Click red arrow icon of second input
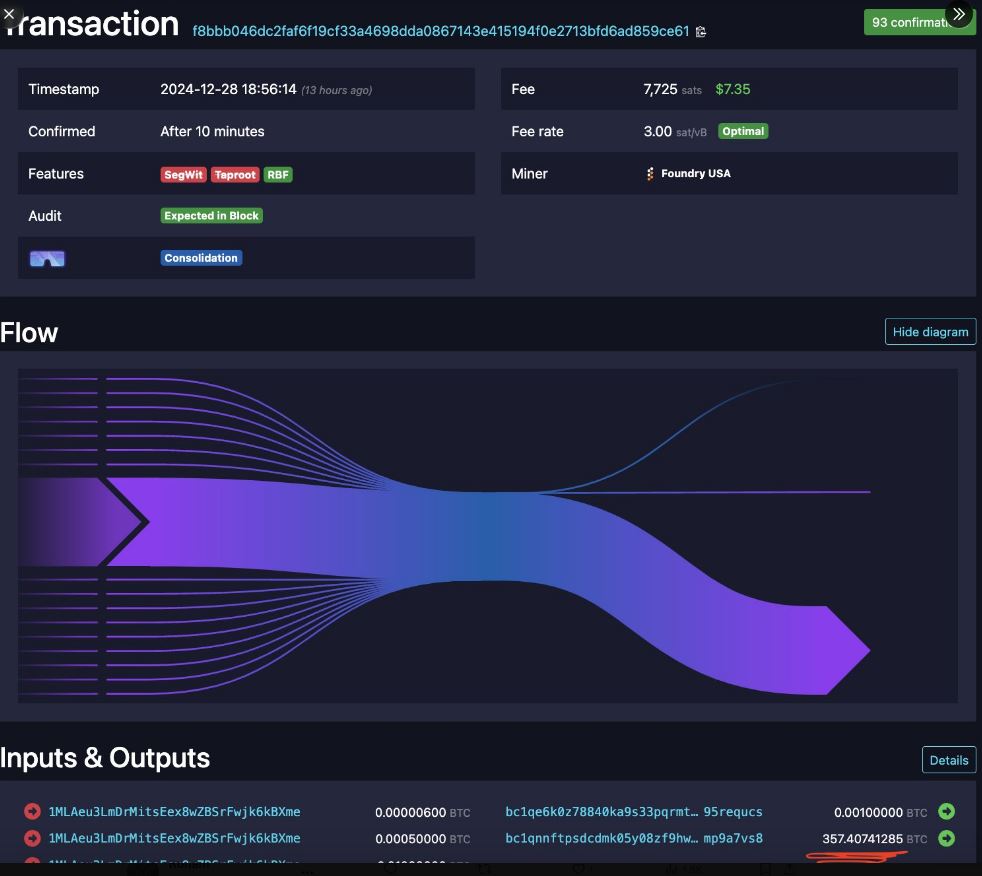Viewport: 982px width, 876px height. pyautogui.click(x=32, y=838)
